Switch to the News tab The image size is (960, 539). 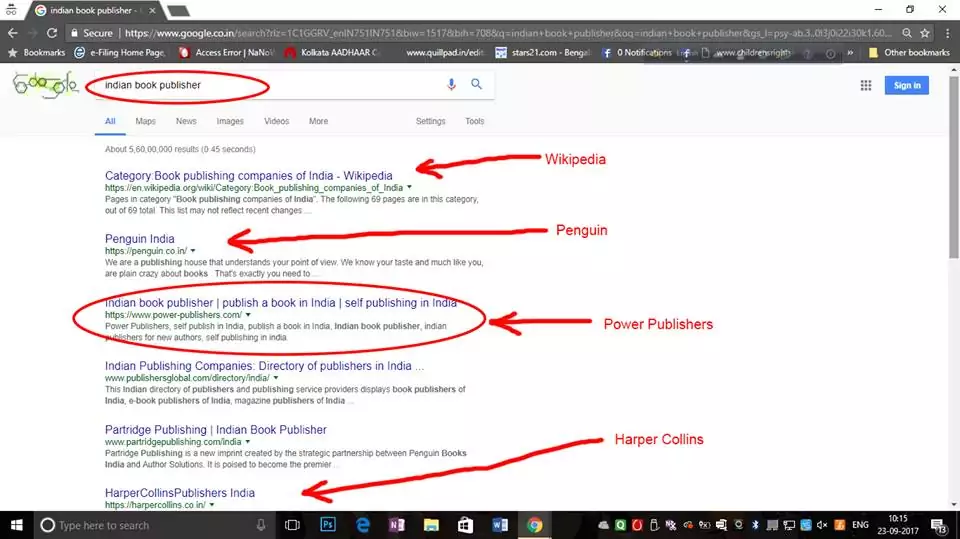tap(186, 121)
